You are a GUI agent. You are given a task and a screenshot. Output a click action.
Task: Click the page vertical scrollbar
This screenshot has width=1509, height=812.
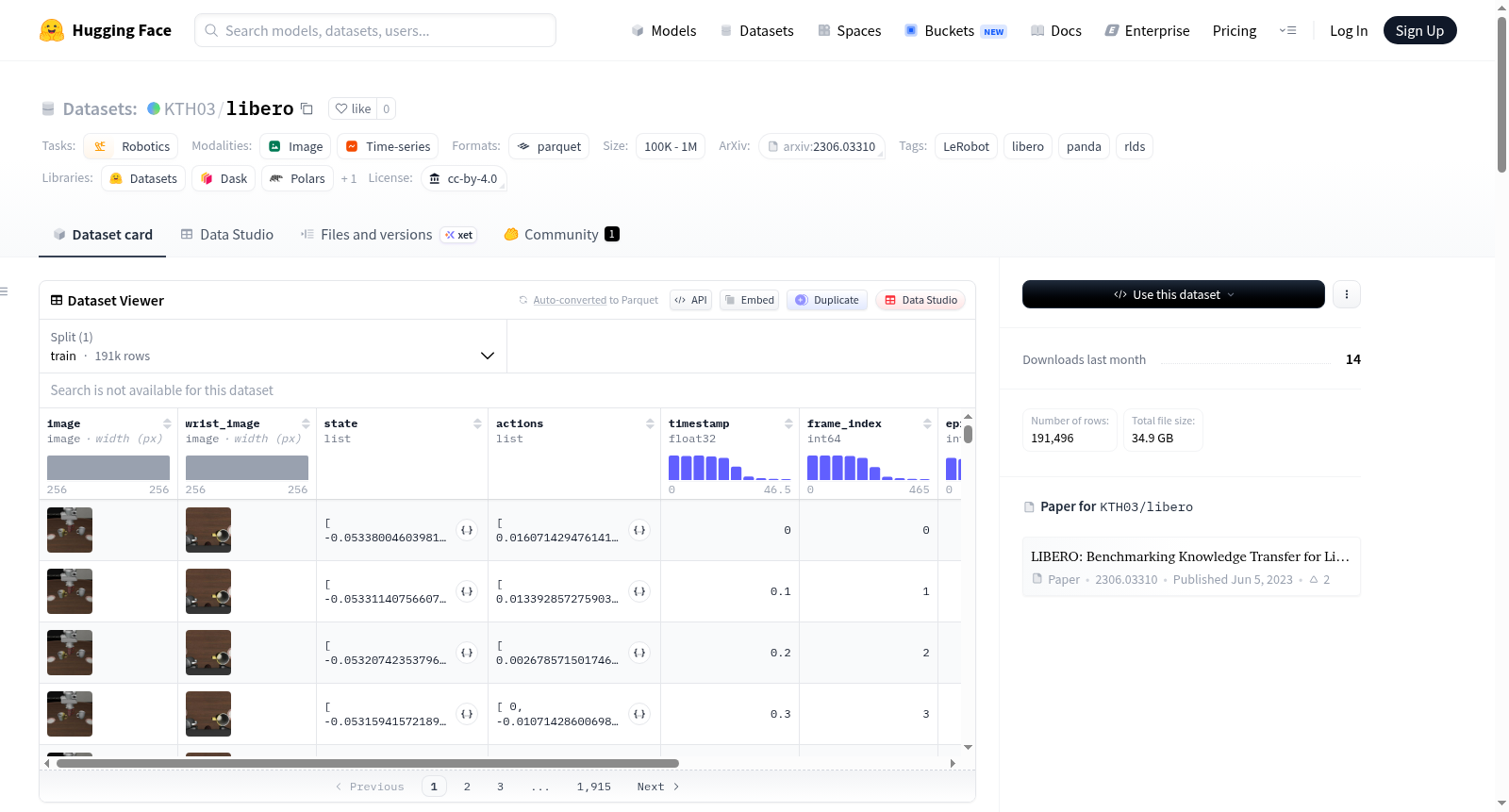pos(1501,94)
